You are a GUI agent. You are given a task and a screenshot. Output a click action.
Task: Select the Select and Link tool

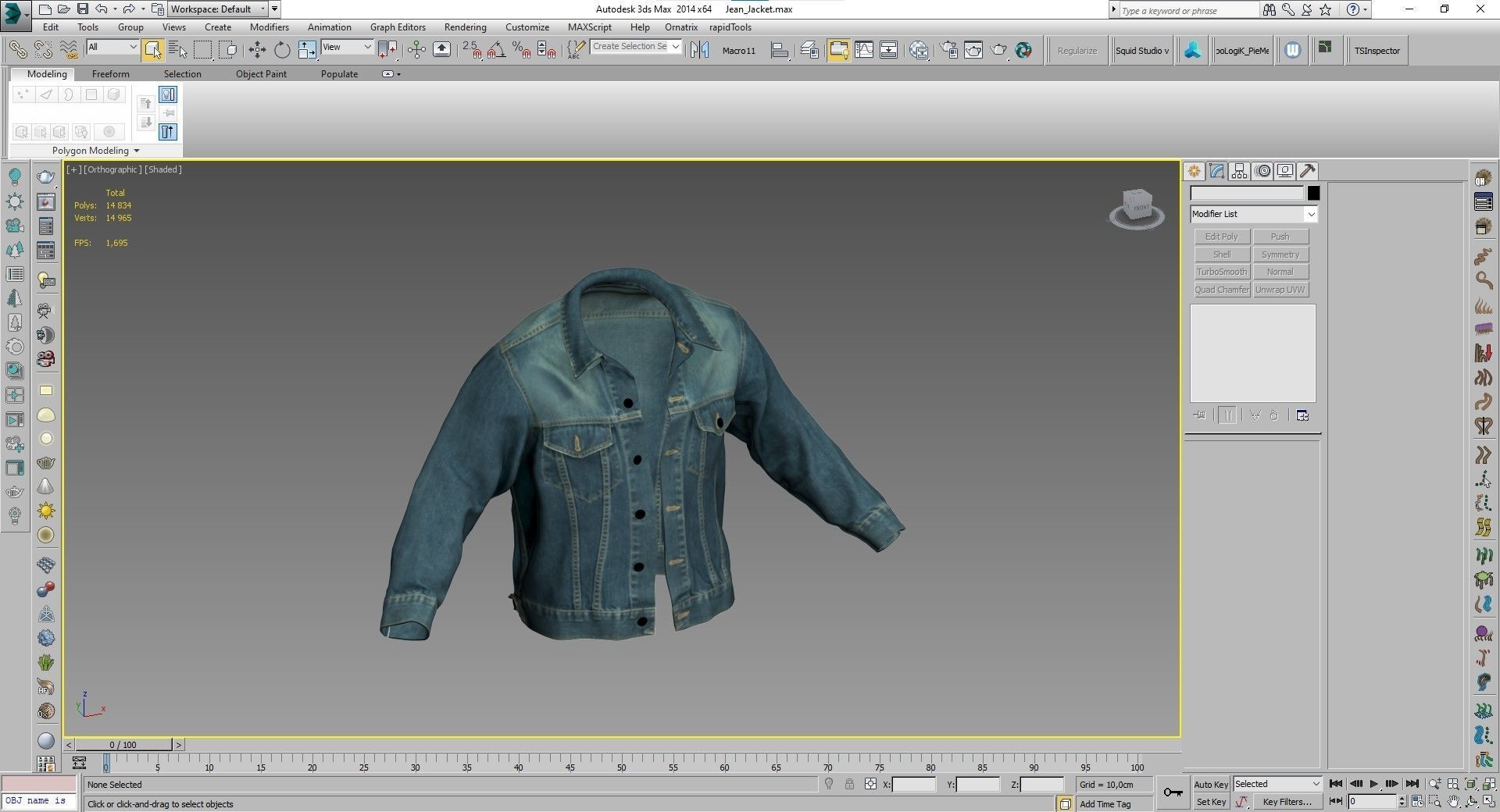tap(17, 51)
